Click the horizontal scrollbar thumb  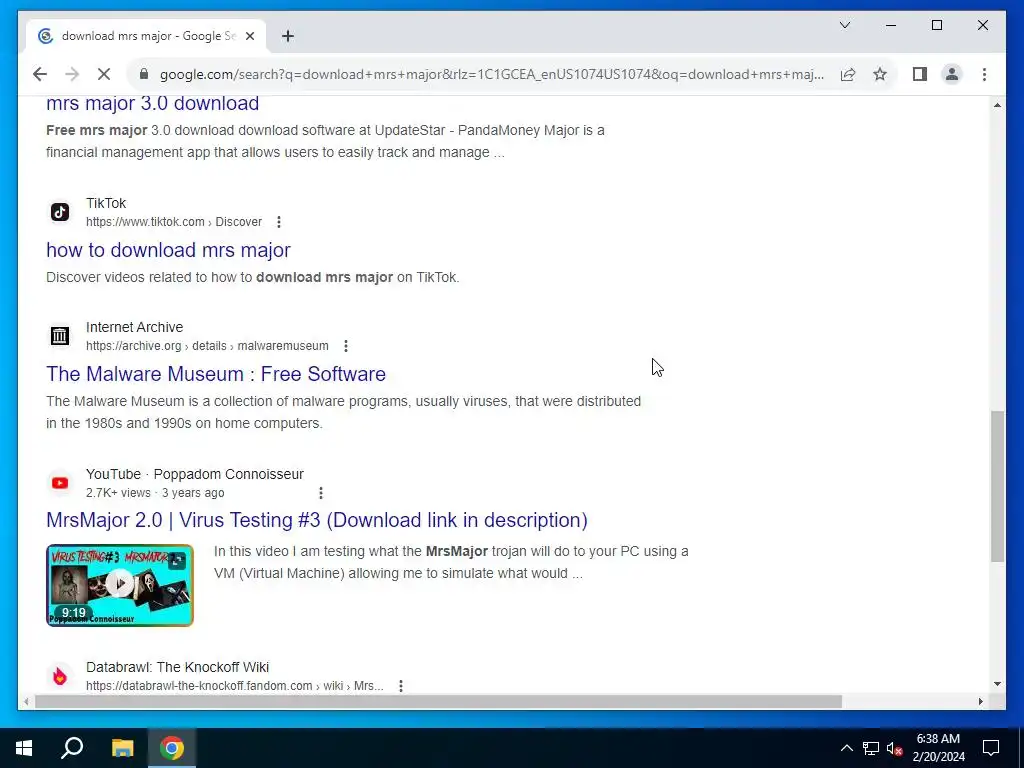pos(438,701)
